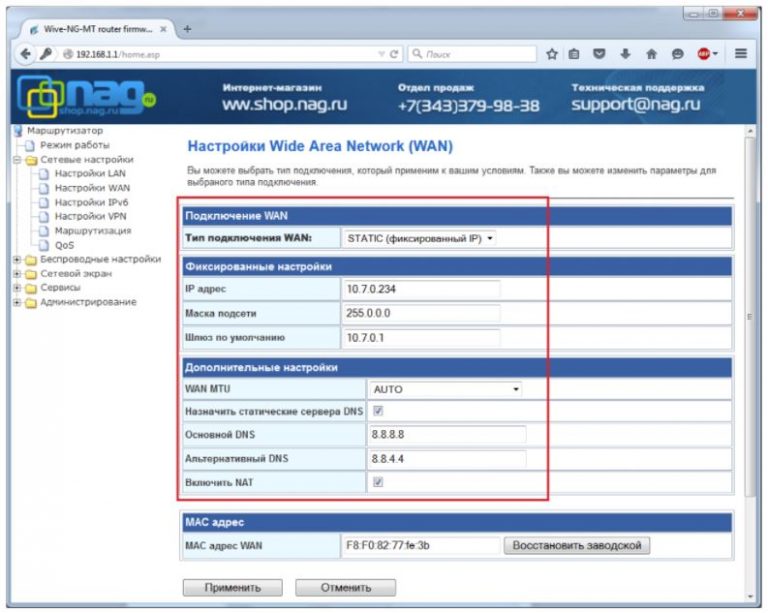Click the Сетевые настройки folder label
The width and height of the screenshot is (768, 613).
pos(87,160)
